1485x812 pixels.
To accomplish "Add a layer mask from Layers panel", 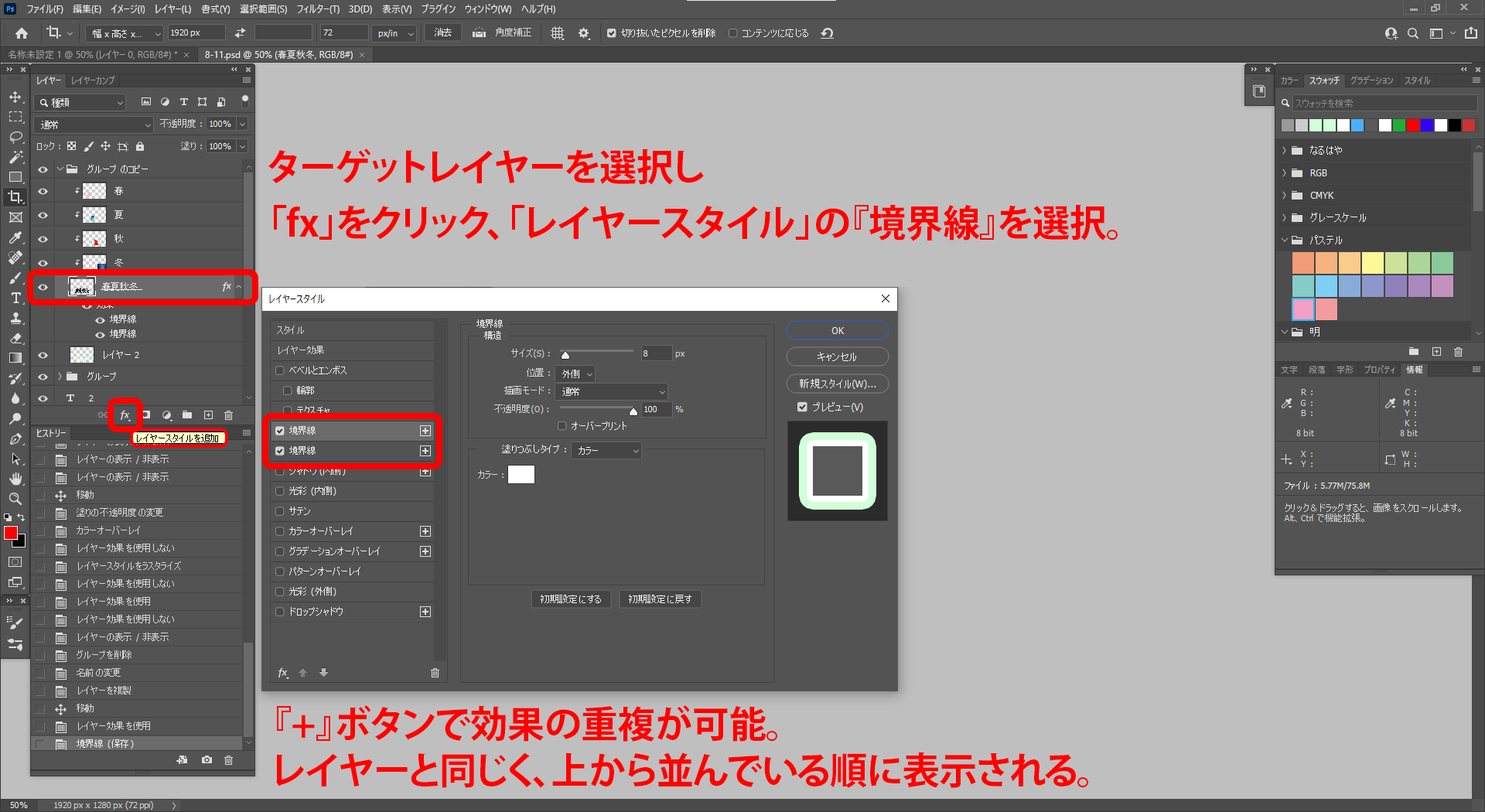I will pos(146,415).
